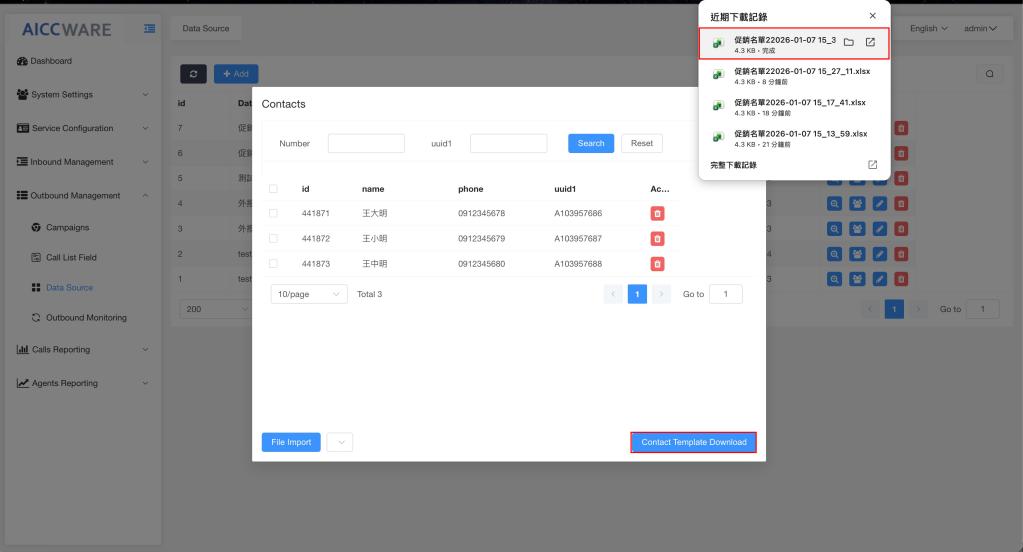This screenshot has height=552, width=1023.
Task: Open contacts icon for data source id 4
Action: pyautogui.click(x=857, y=204)
